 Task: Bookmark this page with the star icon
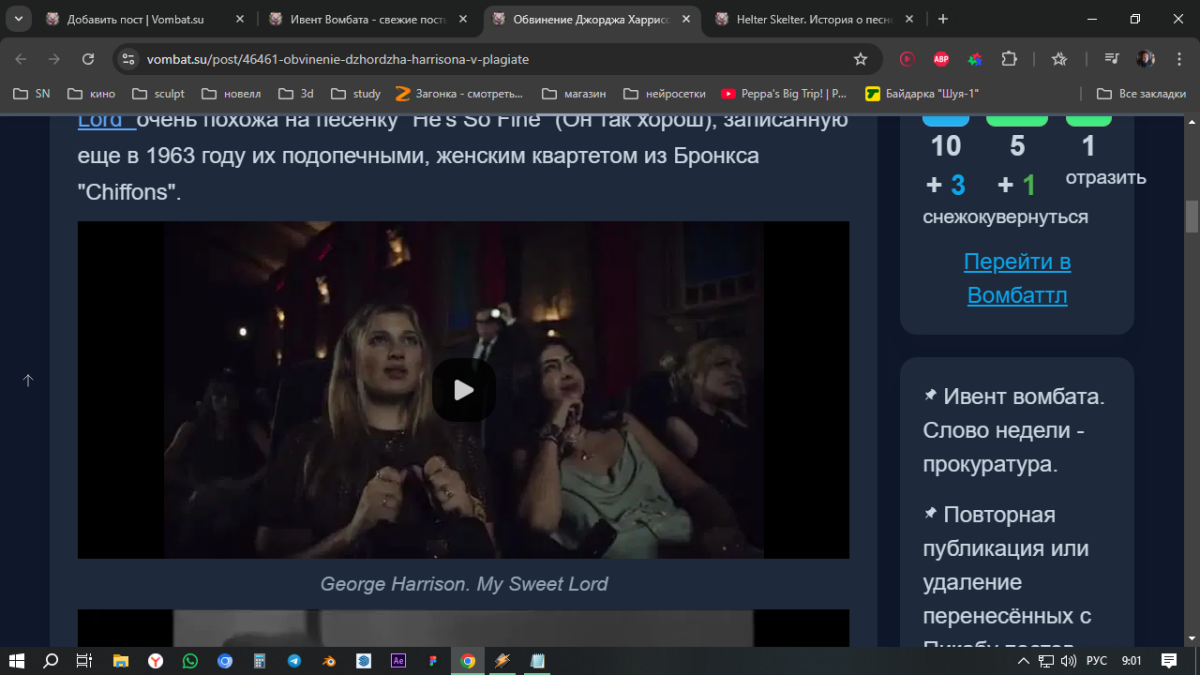860,59
